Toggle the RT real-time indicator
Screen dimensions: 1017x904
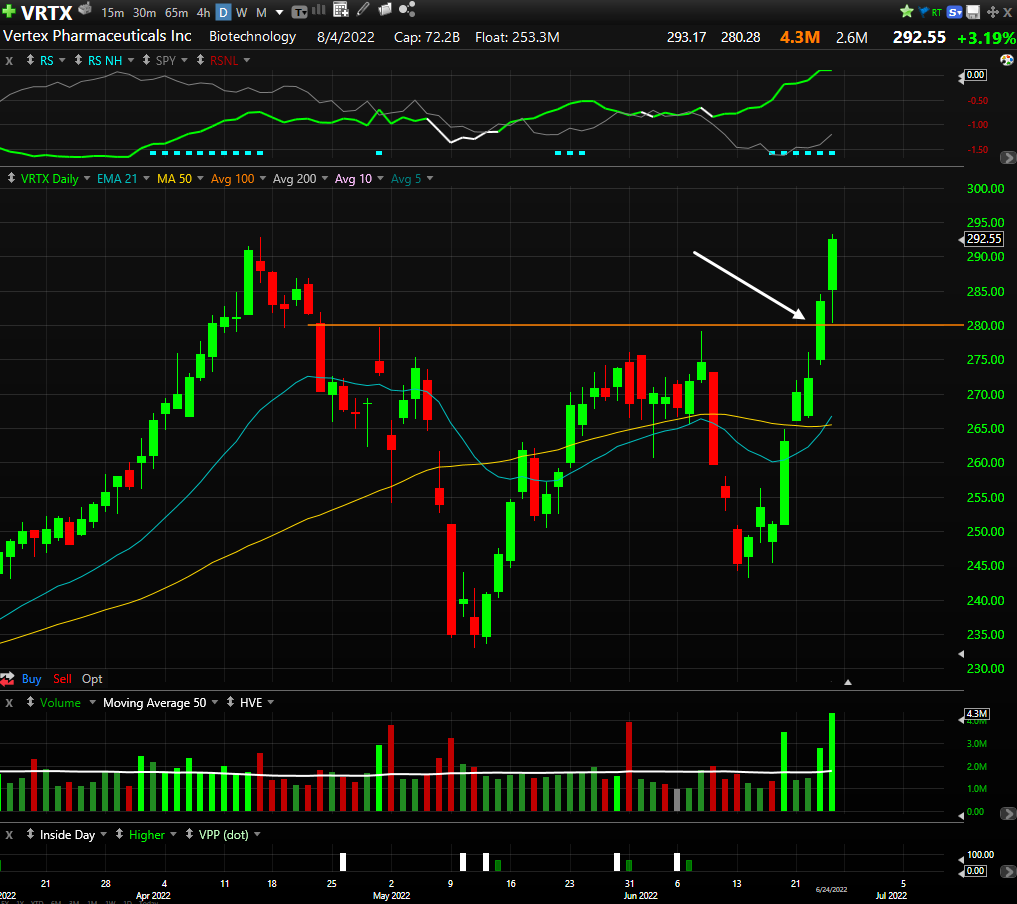pyautogui.click(x=937, y=12)
